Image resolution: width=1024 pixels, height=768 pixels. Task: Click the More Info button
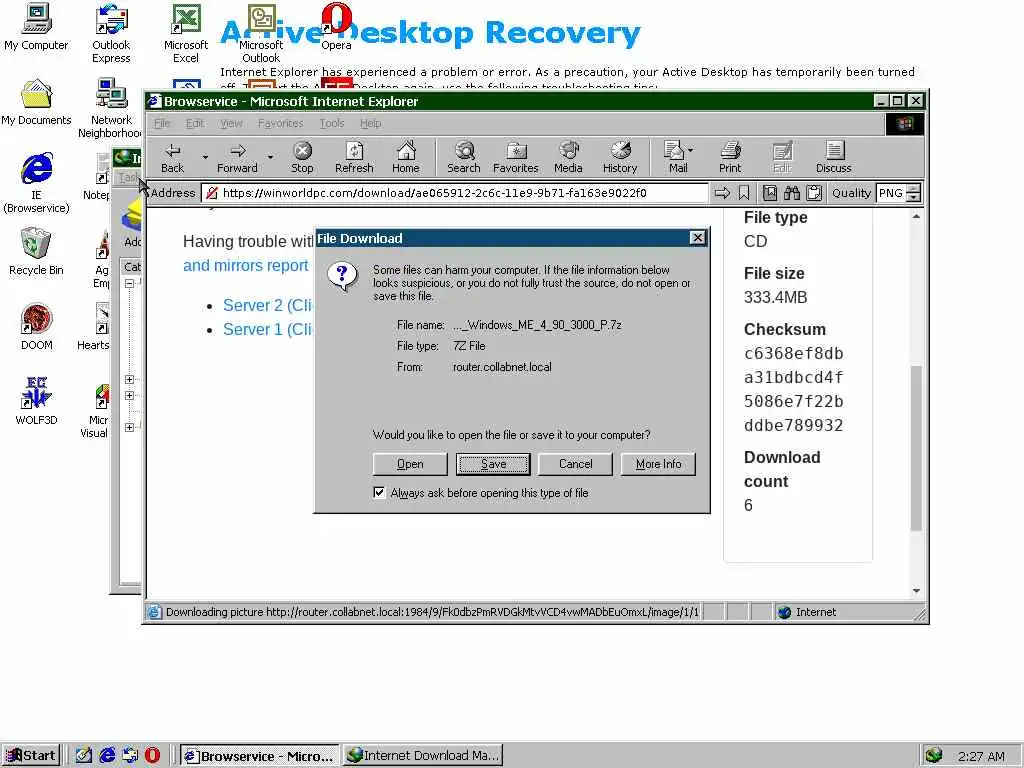[658, 464]
